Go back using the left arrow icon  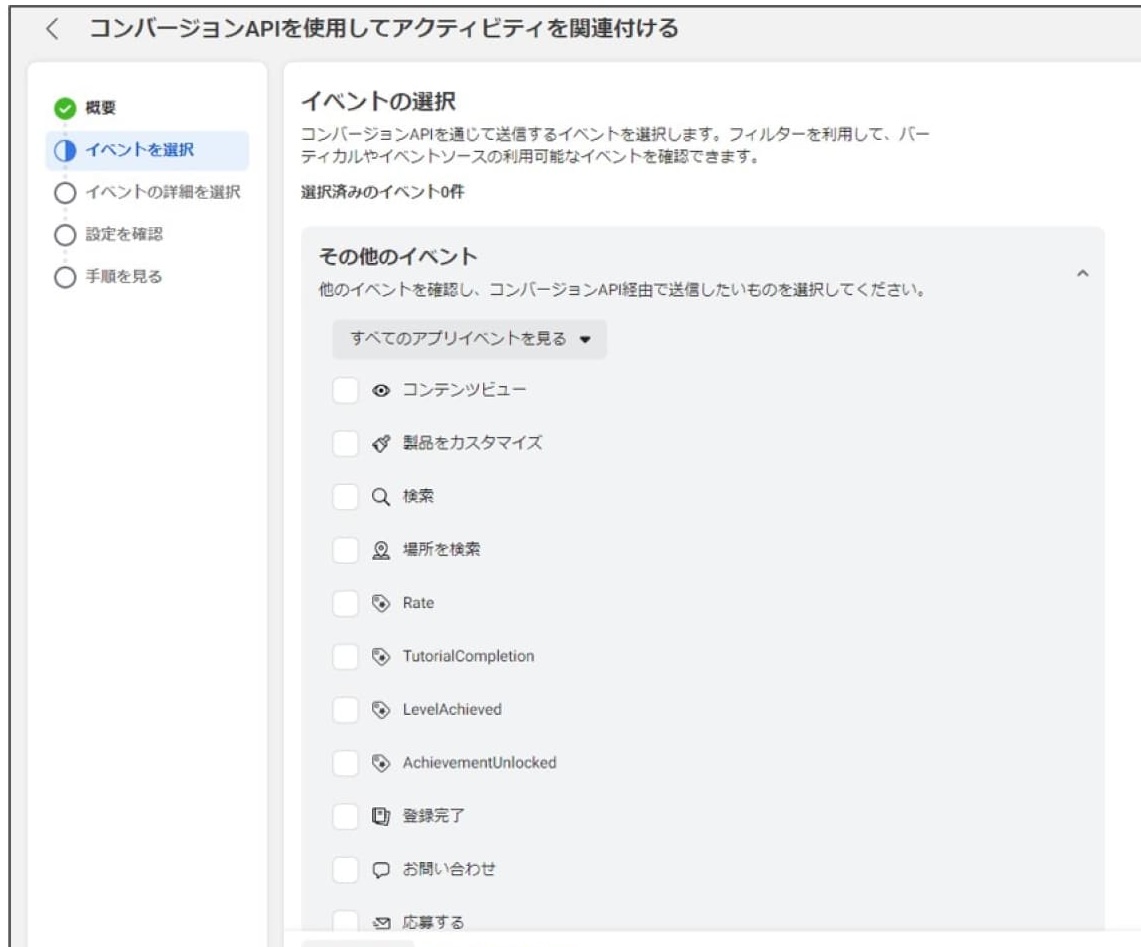[x=52, y=29]
